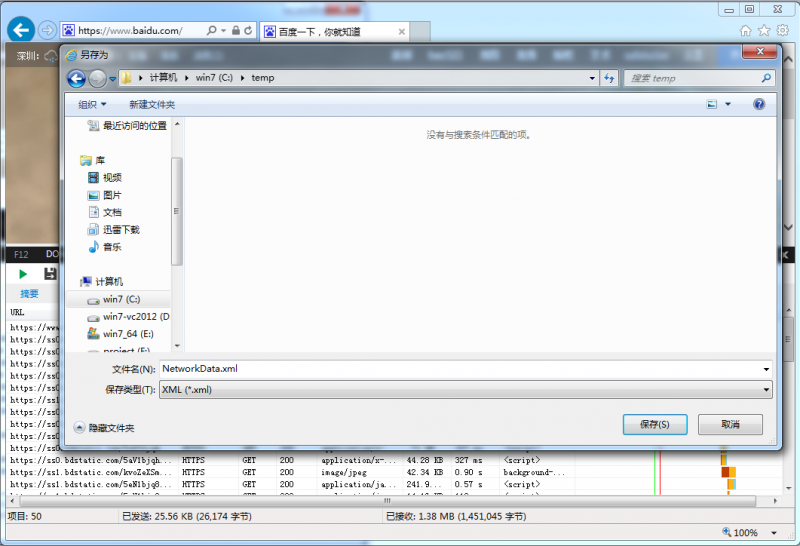Click the 保存(S) button
This screenshot has height=546, width=800.
[655, 424]
